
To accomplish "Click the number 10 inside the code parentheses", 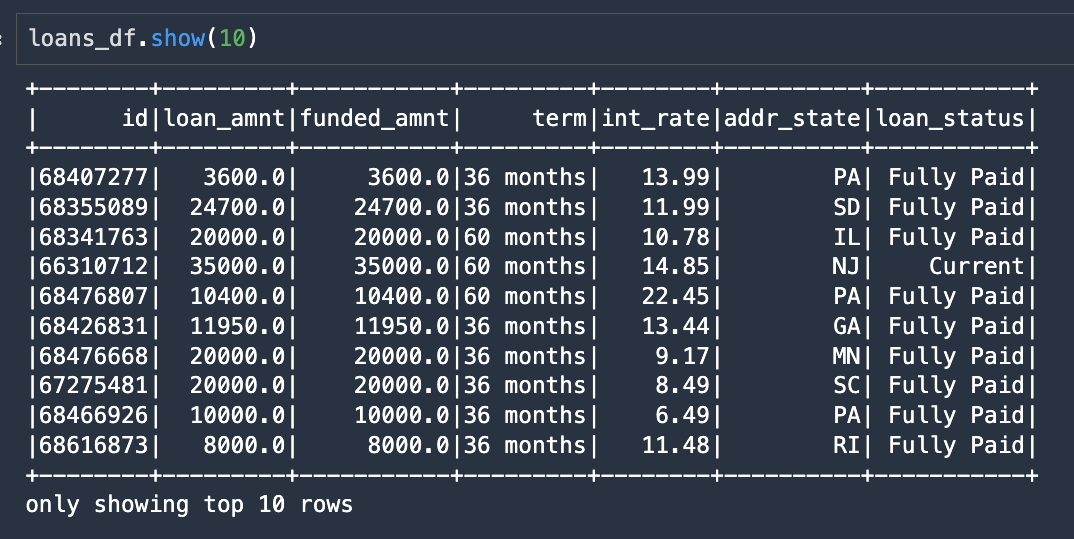I will click(x=232, y=38).
